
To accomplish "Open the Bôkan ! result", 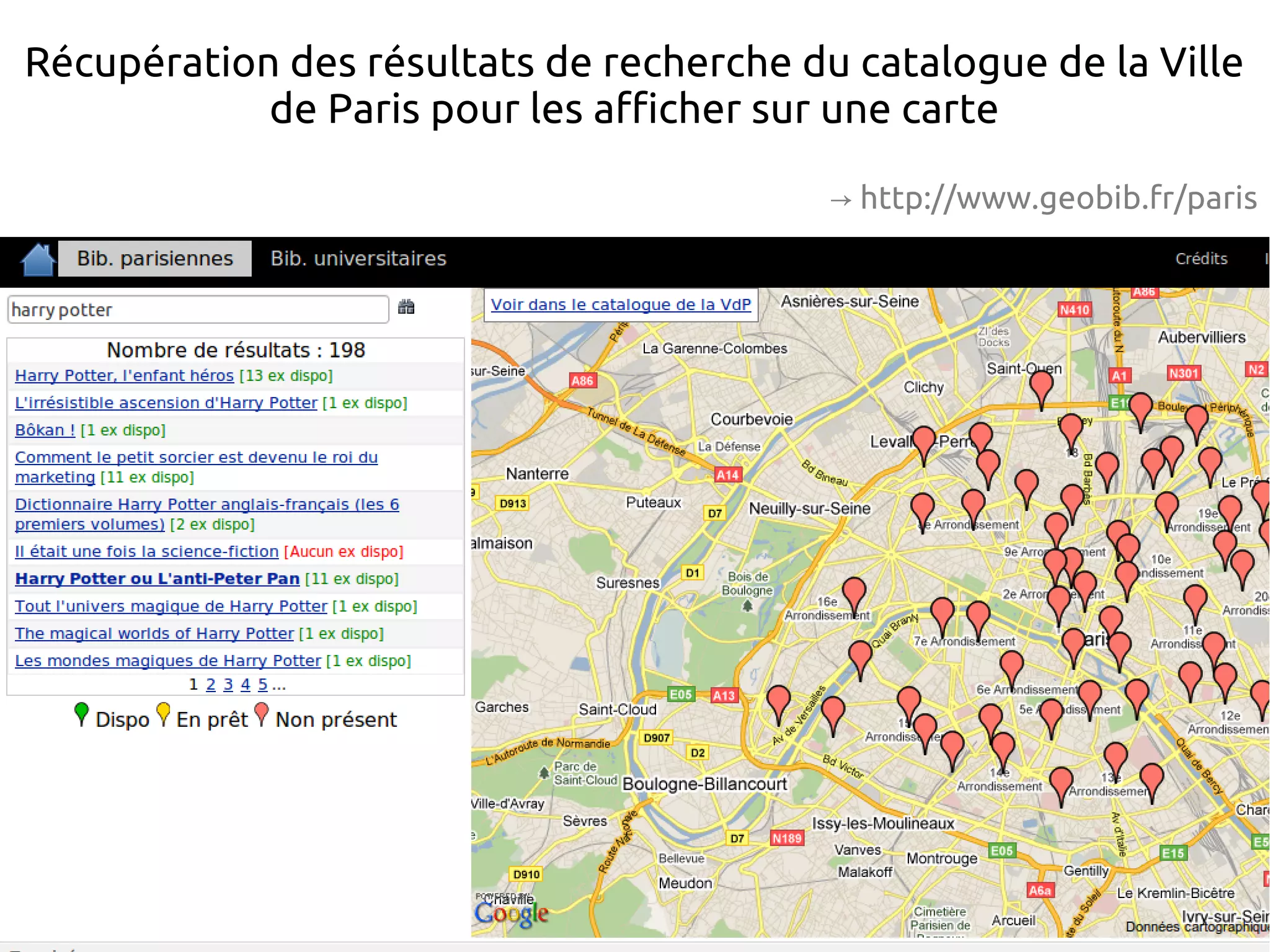I will (45, 430).
